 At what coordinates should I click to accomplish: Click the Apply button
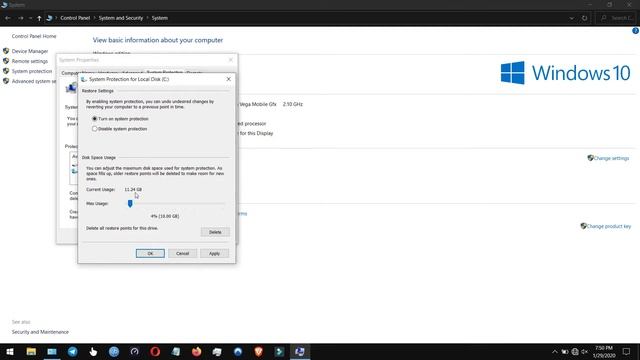tap(214, 253)
